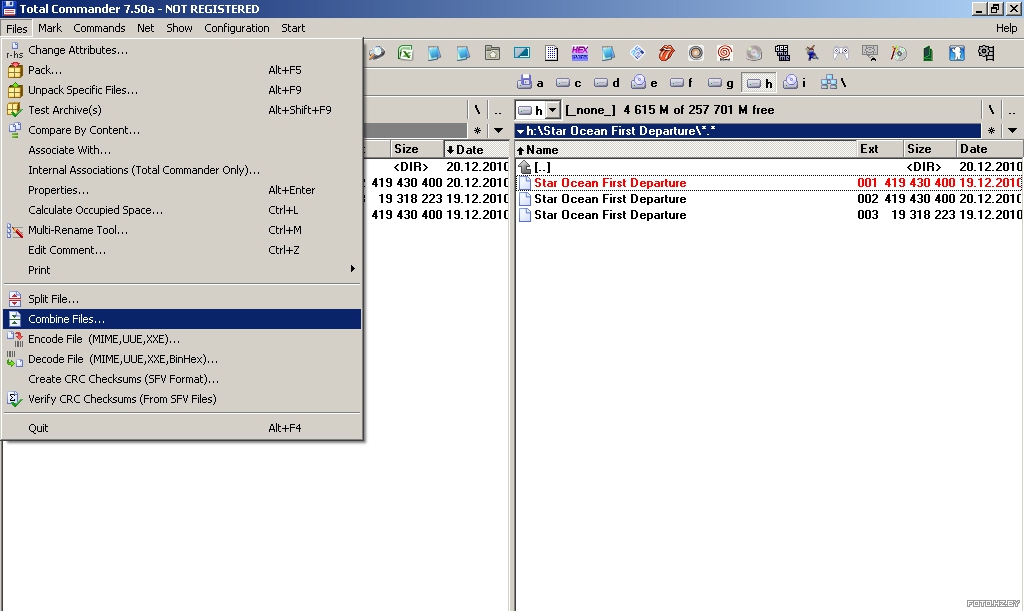The image size is (1024, 611).
Task: Switch to drive g
Action: [x=721, y=82]
